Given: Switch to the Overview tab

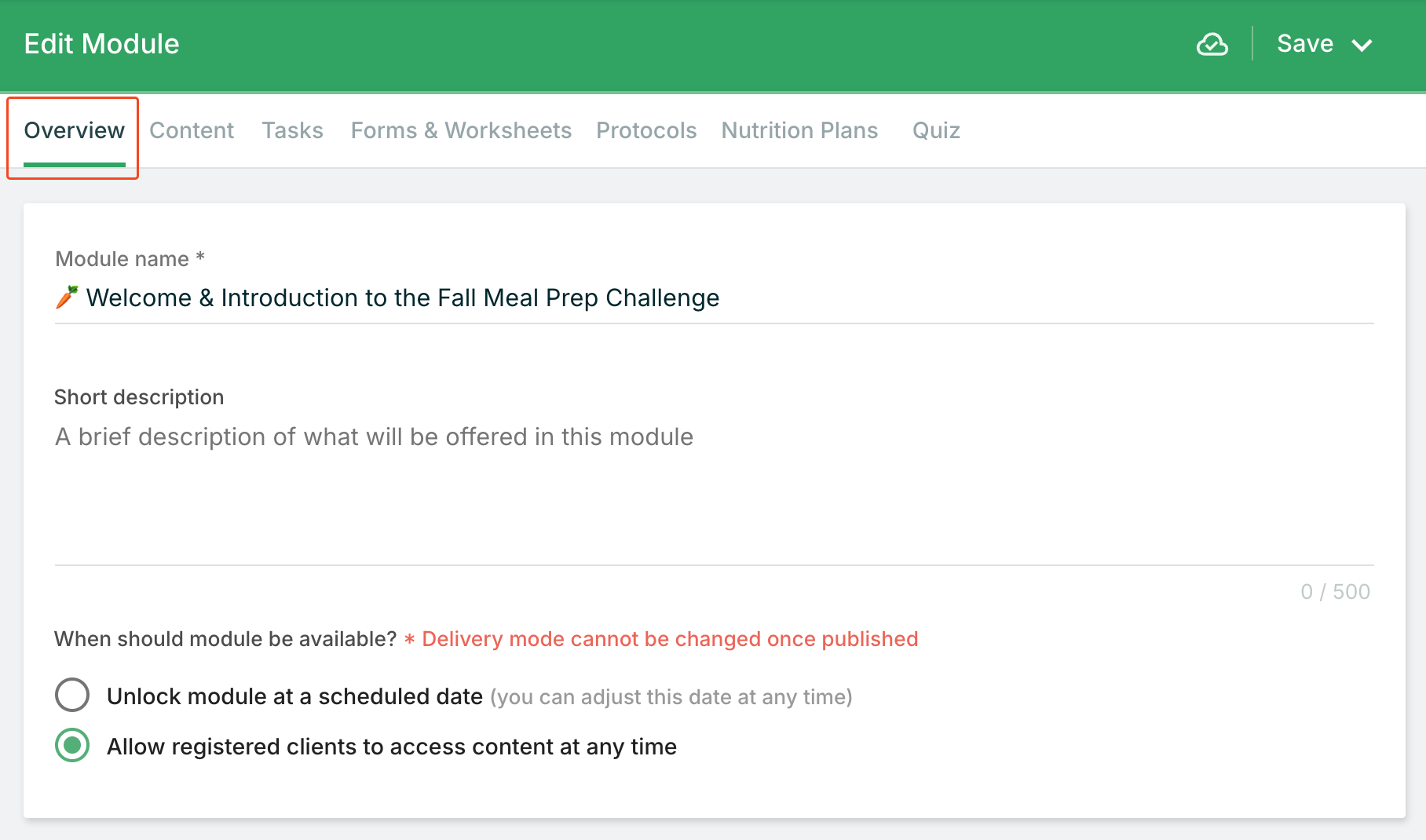Looking at the screenshot, I should click(x=74, y=130).
